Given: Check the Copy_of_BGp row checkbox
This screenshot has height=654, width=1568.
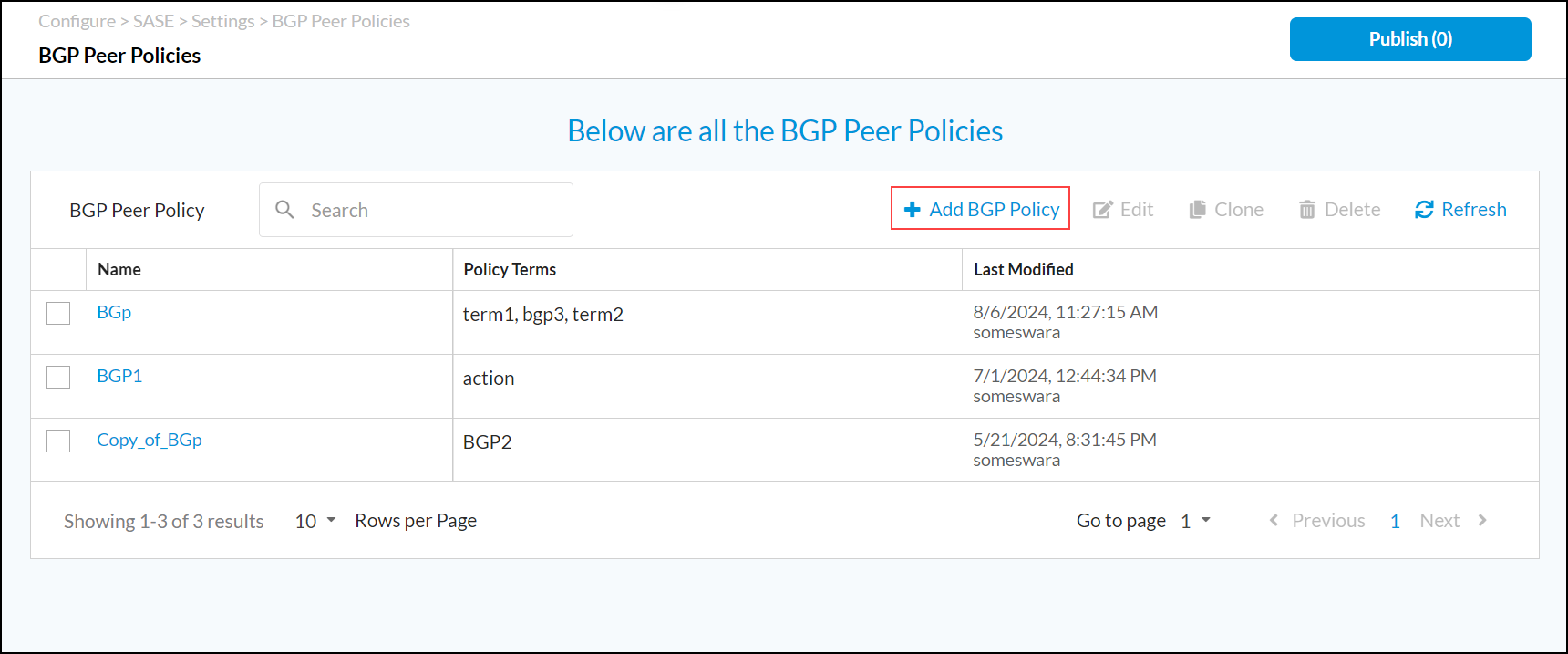Looking at the screenshot, I should tap(58, 441).
